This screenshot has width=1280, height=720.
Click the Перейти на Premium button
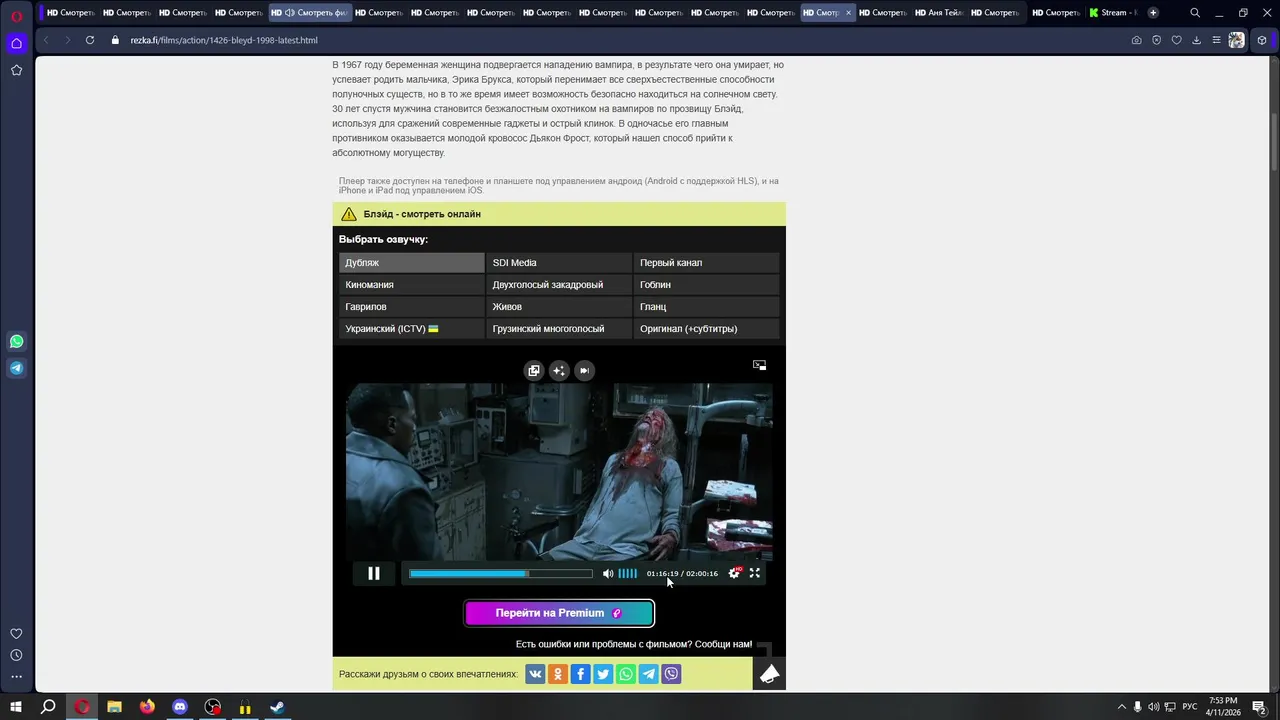click(559, 613)
